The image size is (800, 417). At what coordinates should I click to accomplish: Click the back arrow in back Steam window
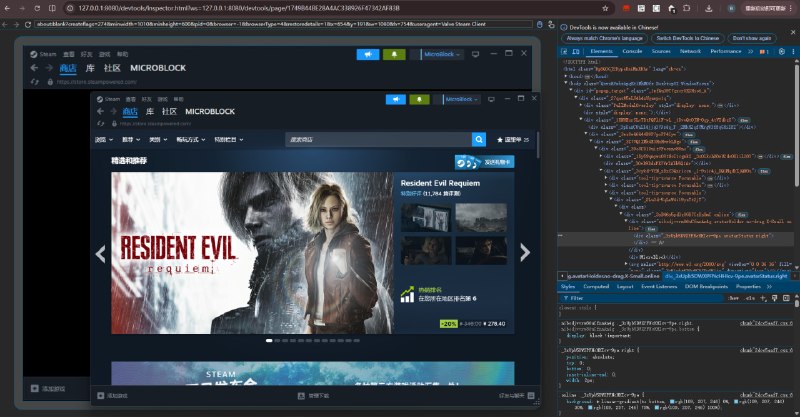click(34, 68)
